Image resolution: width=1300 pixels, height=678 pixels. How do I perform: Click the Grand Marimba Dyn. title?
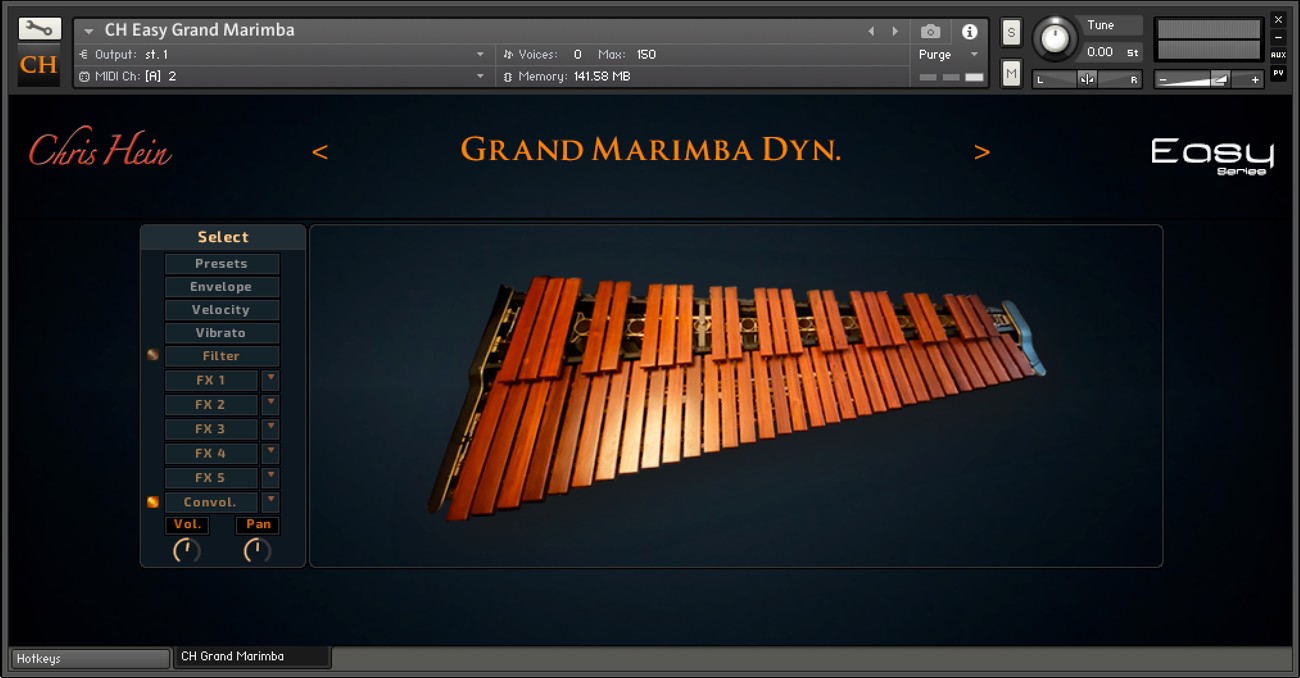coord(650,150)
